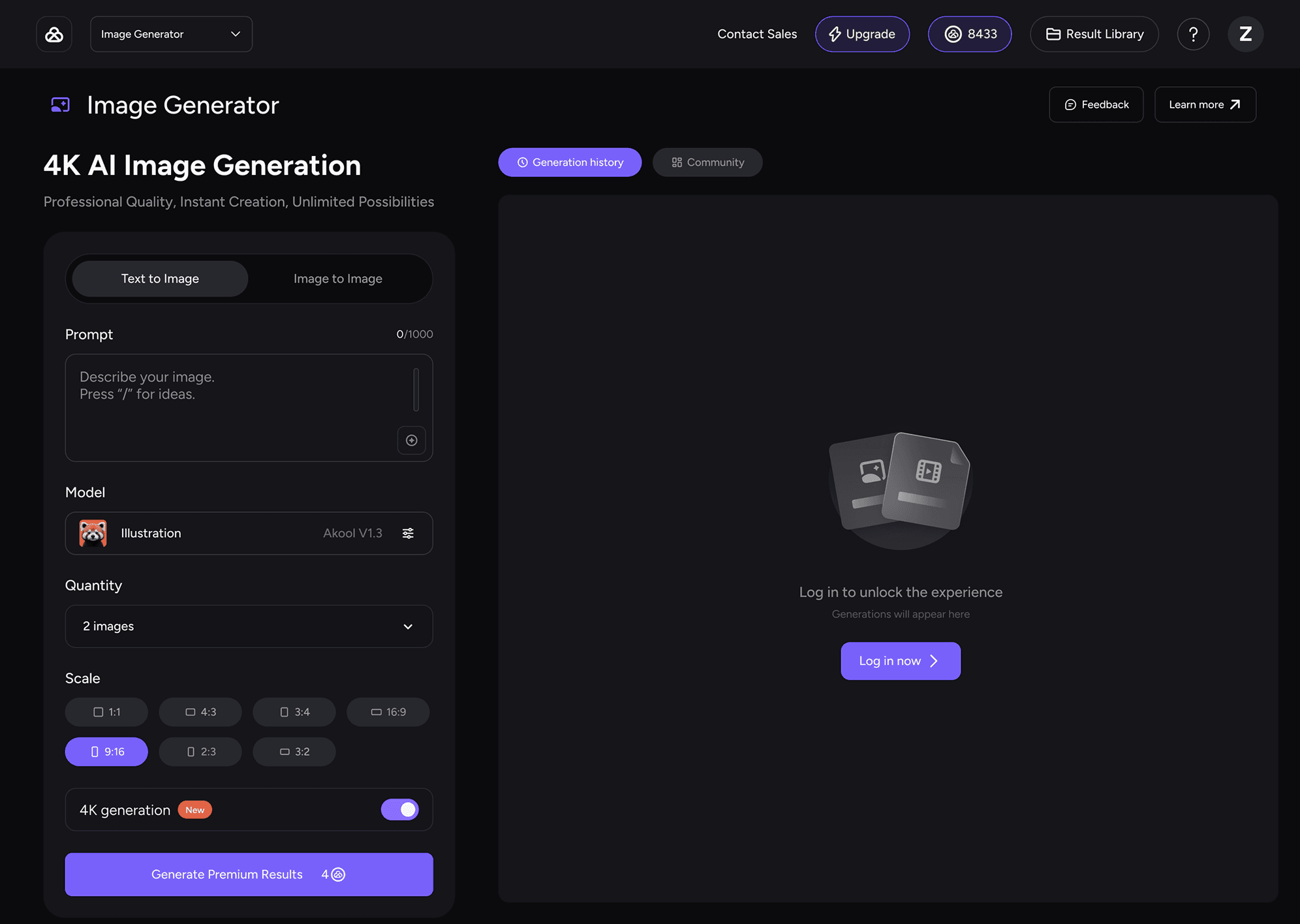1300x924 pixels.
Task: Open the help question mark icon
Action: point(1193,34)
